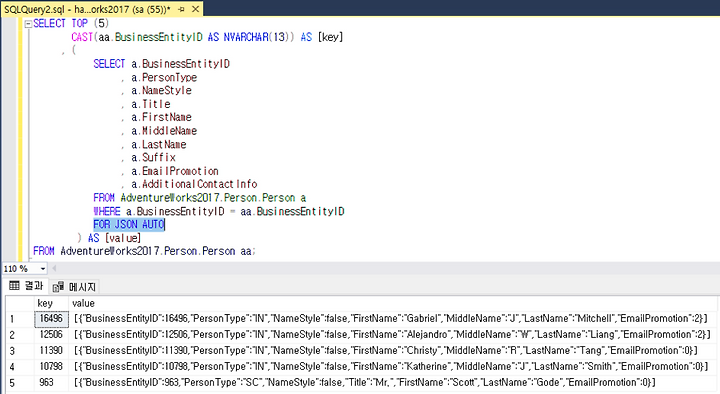Click row header number 3
720x394 pixels.
point(20,351)
